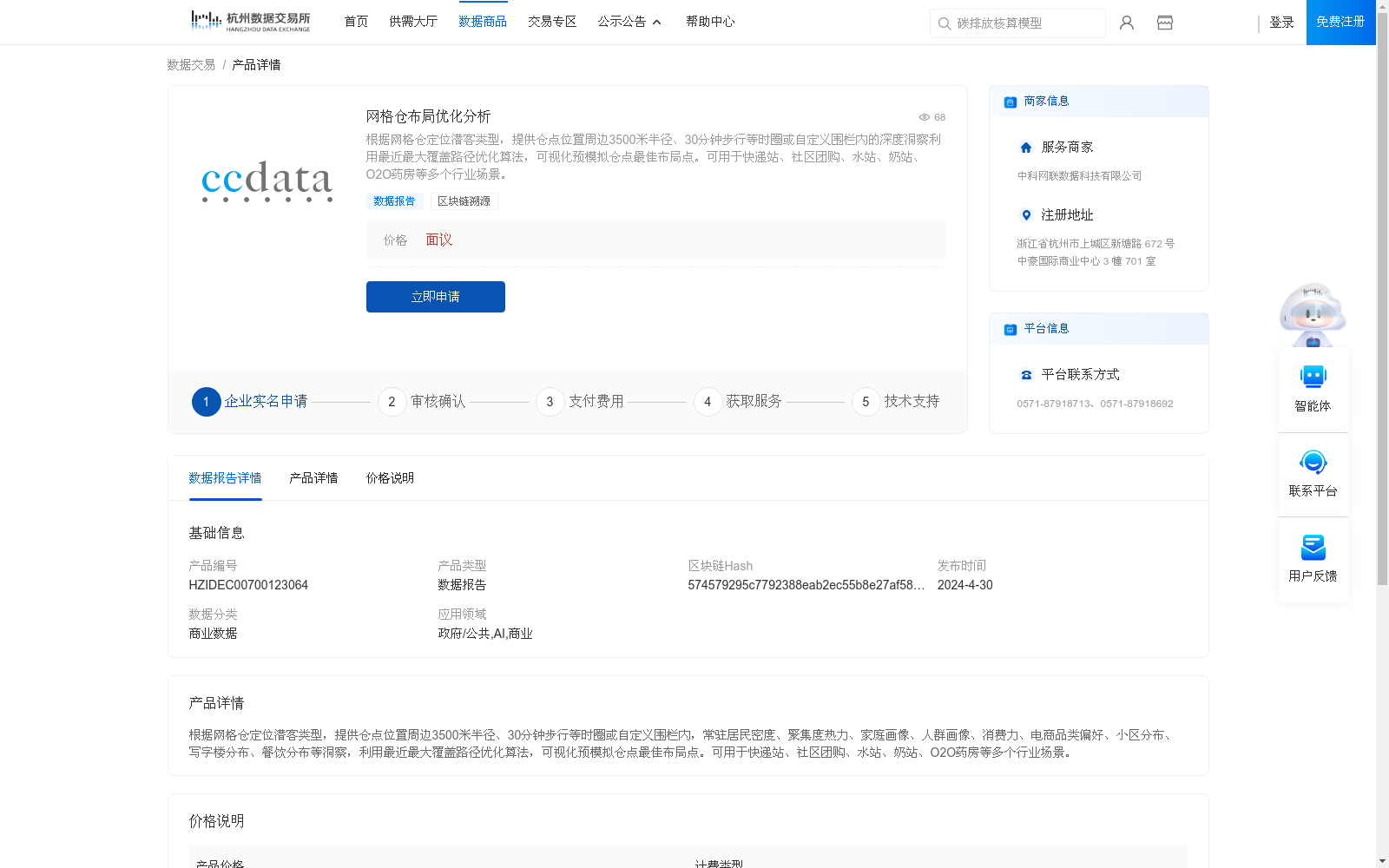Open 帮助中心 navigation item
Viewport: 1389px width, 868px height.
[710, 22]
